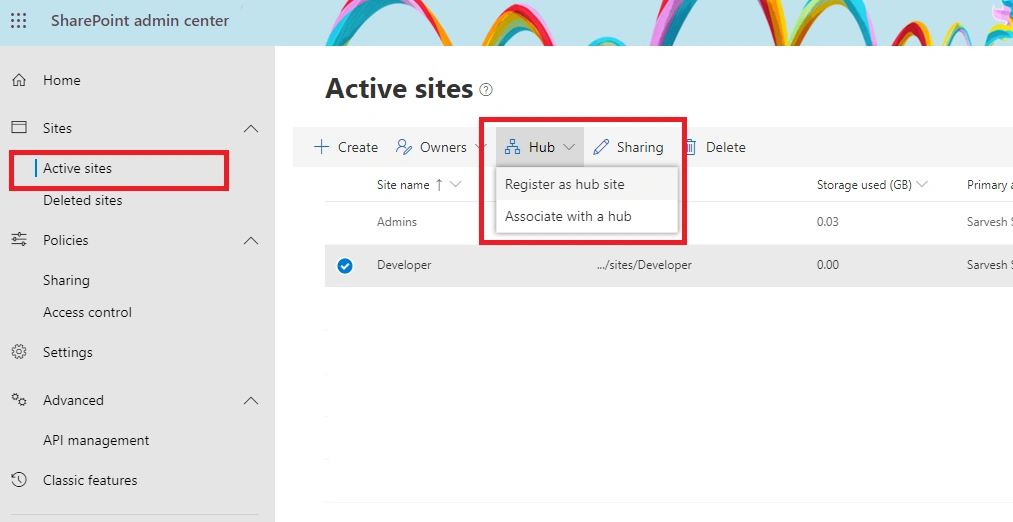This screenshot has height=522, width=1013.
Task: Click the 0.03 storage value
Action: (828, 222)
